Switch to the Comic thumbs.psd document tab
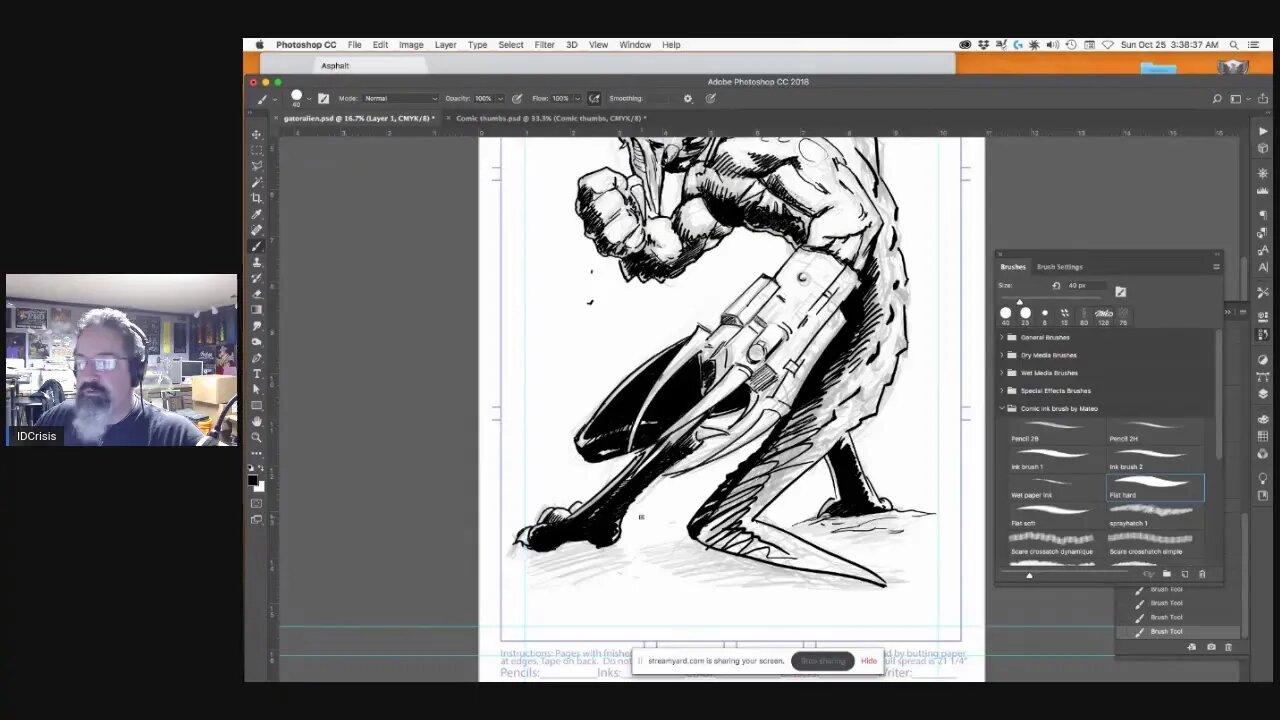The image size is (1280, 720). (549, 118)
